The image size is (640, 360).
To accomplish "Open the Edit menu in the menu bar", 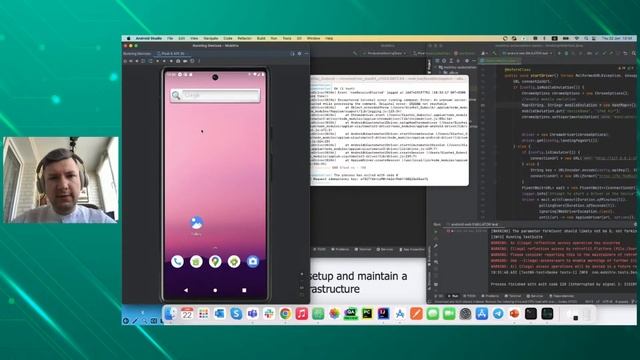I will tap(182, 38).
